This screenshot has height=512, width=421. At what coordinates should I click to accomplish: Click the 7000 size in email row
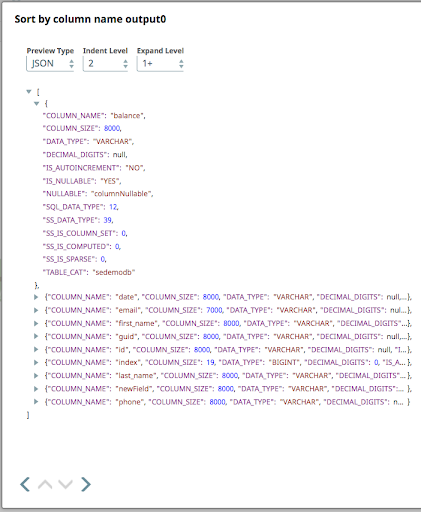214,310
